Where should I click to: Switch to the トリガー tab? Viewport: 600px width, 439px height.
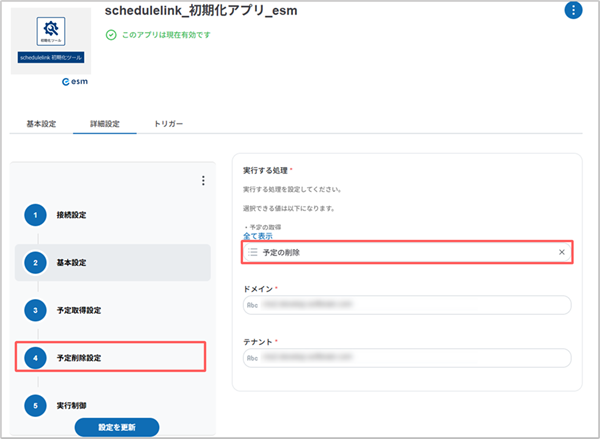168,124
